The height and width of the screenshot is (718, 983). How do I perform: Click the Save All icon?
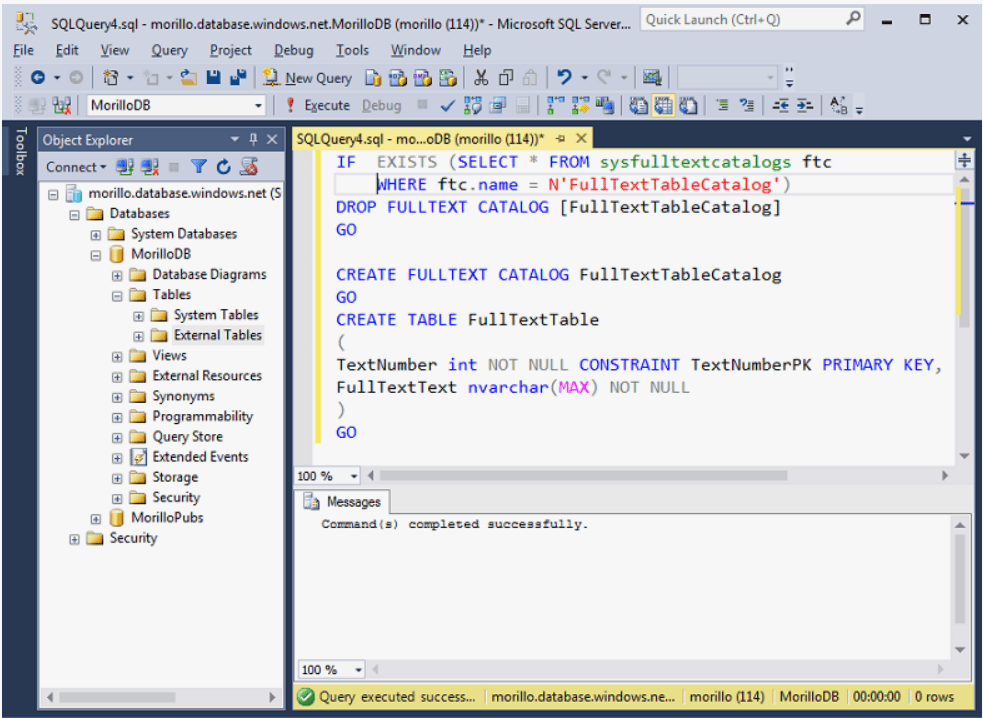(238, 78)
